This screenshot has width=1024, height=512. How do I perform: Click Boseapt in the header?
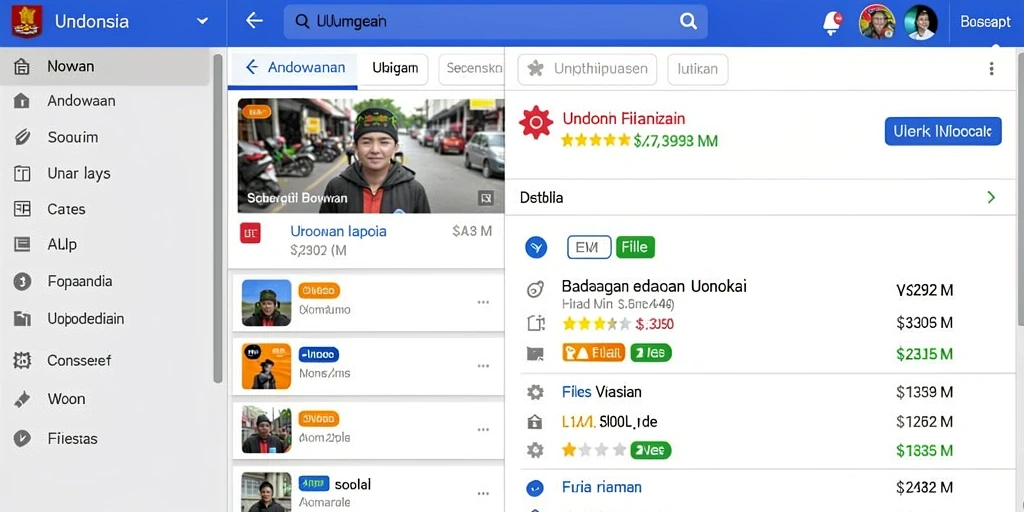985,22
